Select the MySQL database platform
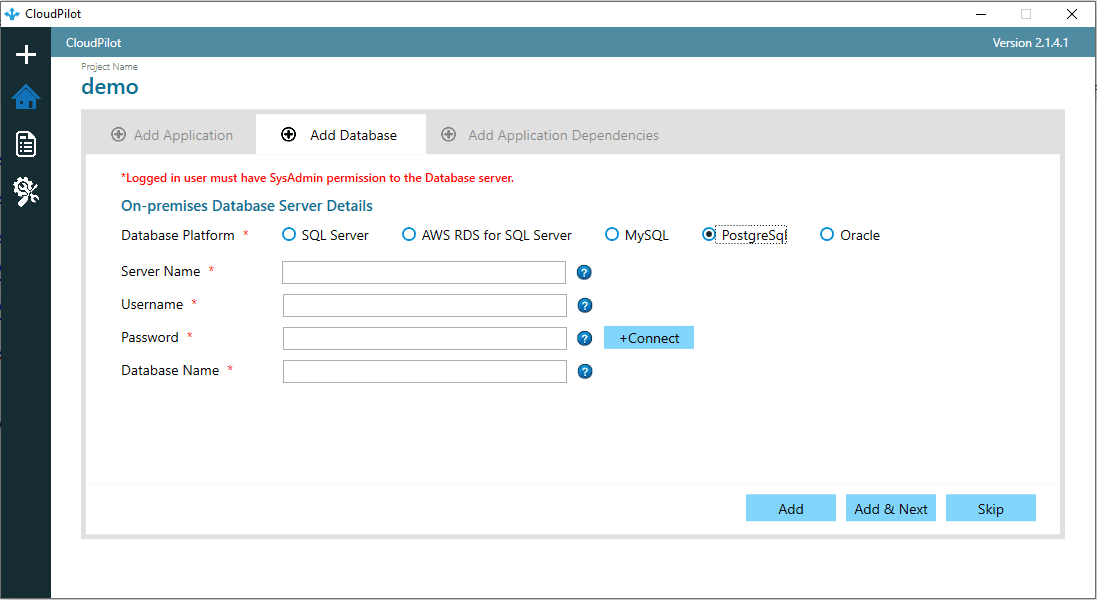1097x600 pixels. coord(637,235)
